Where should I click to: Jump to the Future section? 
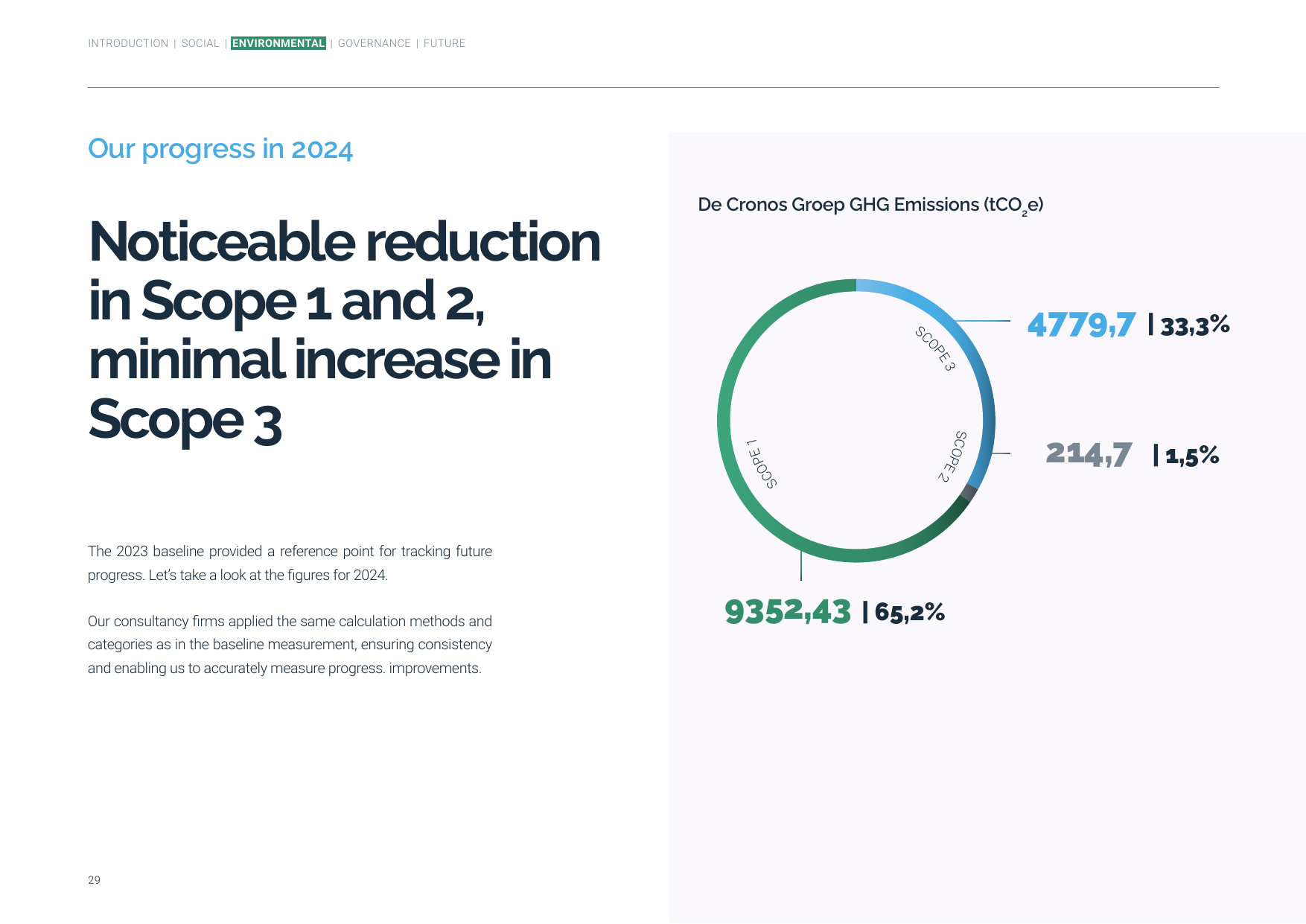(x=445, y=43)
